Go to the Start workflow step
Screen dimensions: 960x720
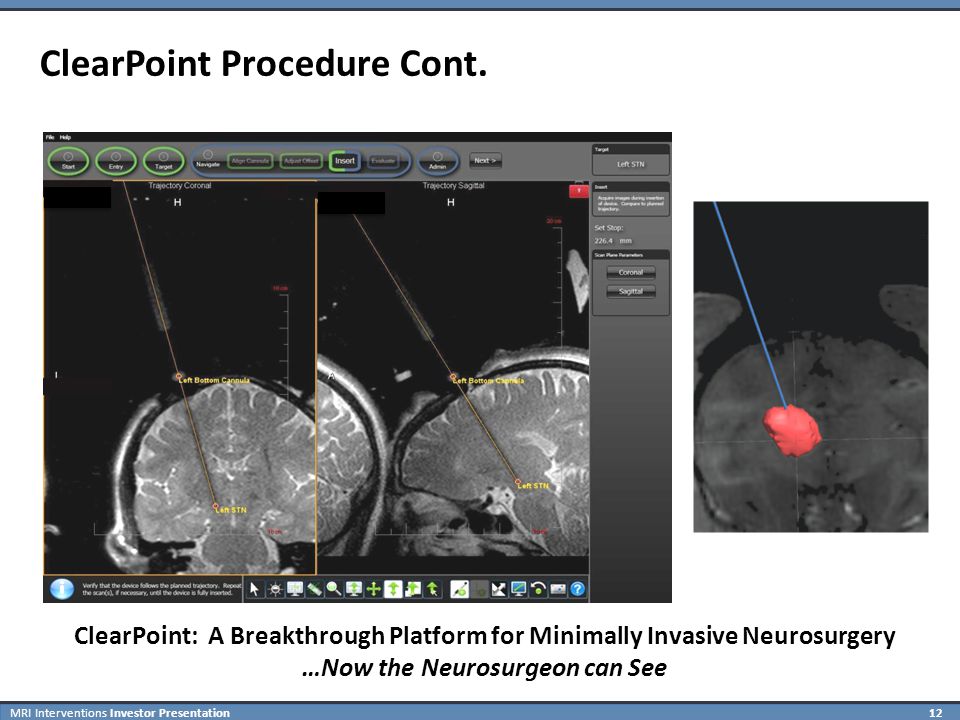(69, 161)
